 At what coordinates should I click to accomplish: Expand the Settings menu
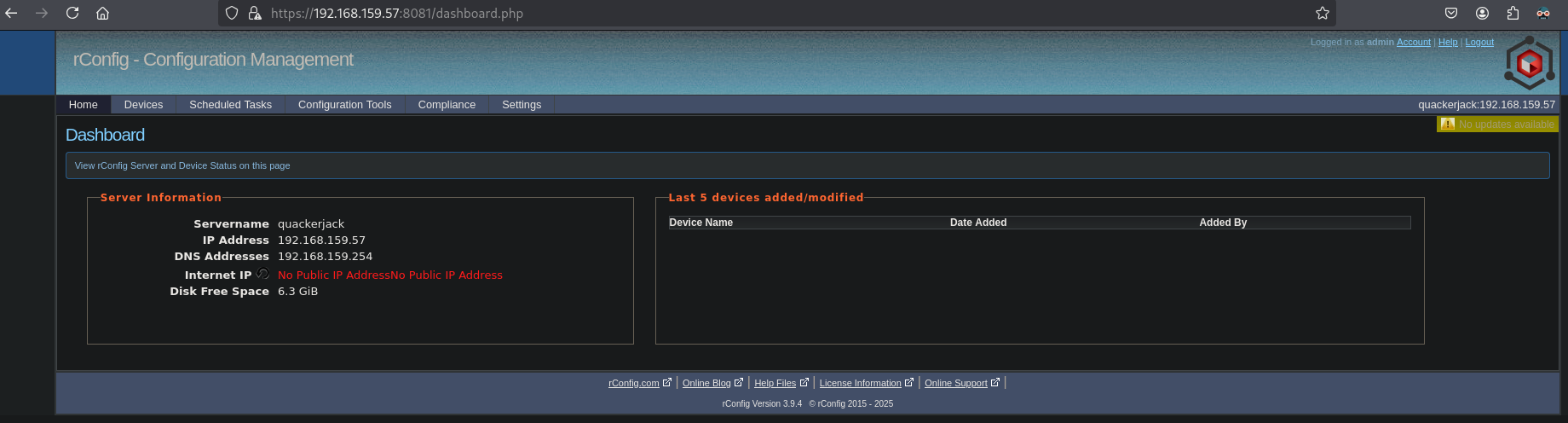click(522, 104)
